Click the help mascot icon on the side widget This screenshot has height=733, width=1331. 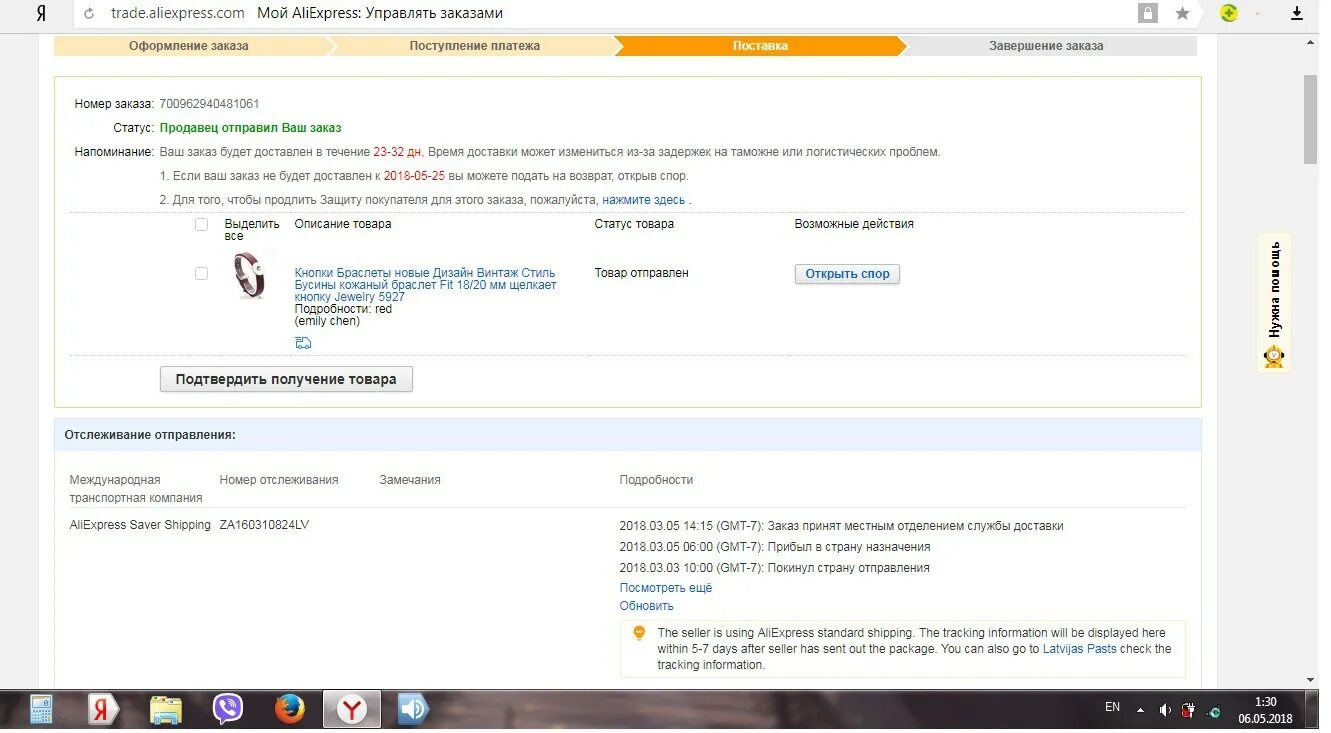click(1274, 357)
